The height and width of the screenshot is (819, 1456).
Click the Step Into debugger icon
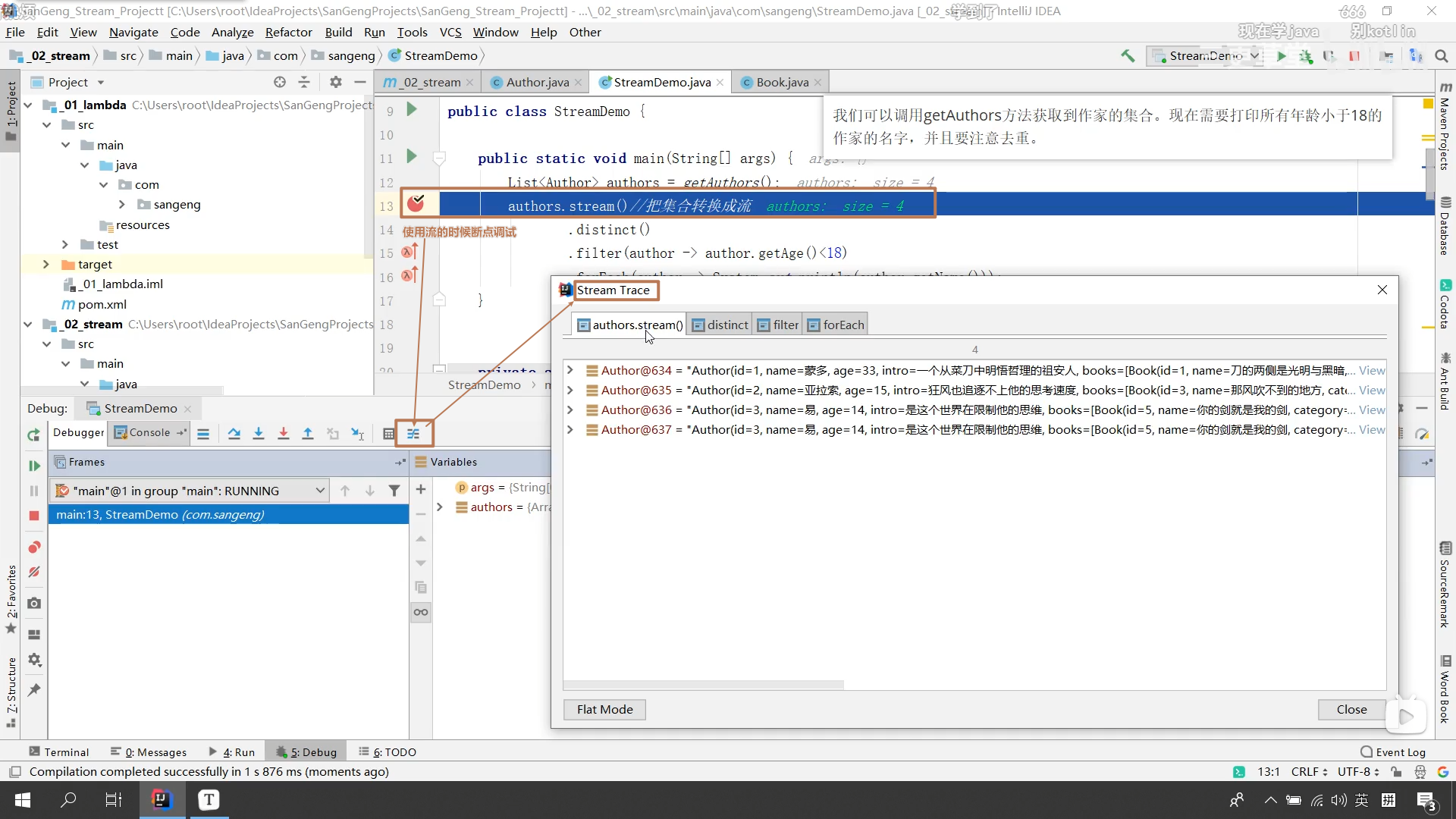pos(259,434)
